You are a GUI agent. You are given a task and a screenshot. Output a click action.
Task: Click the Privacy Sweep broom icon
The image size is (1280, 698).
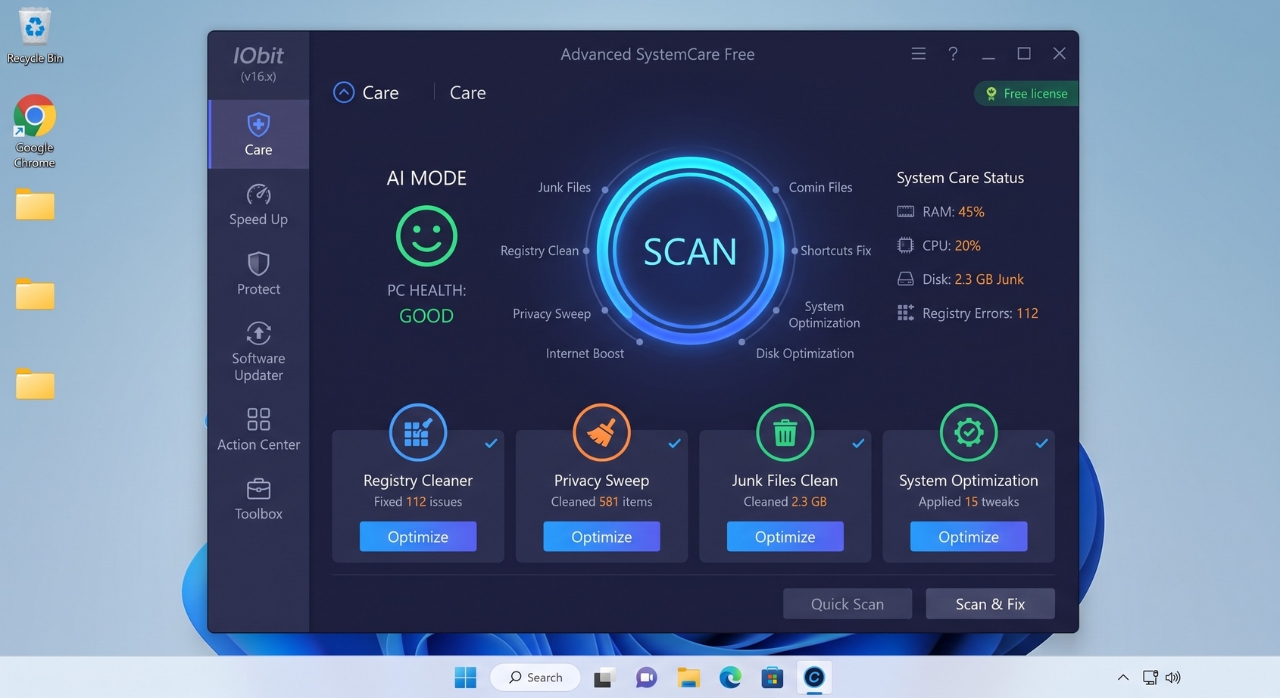(x=601, y=432)
